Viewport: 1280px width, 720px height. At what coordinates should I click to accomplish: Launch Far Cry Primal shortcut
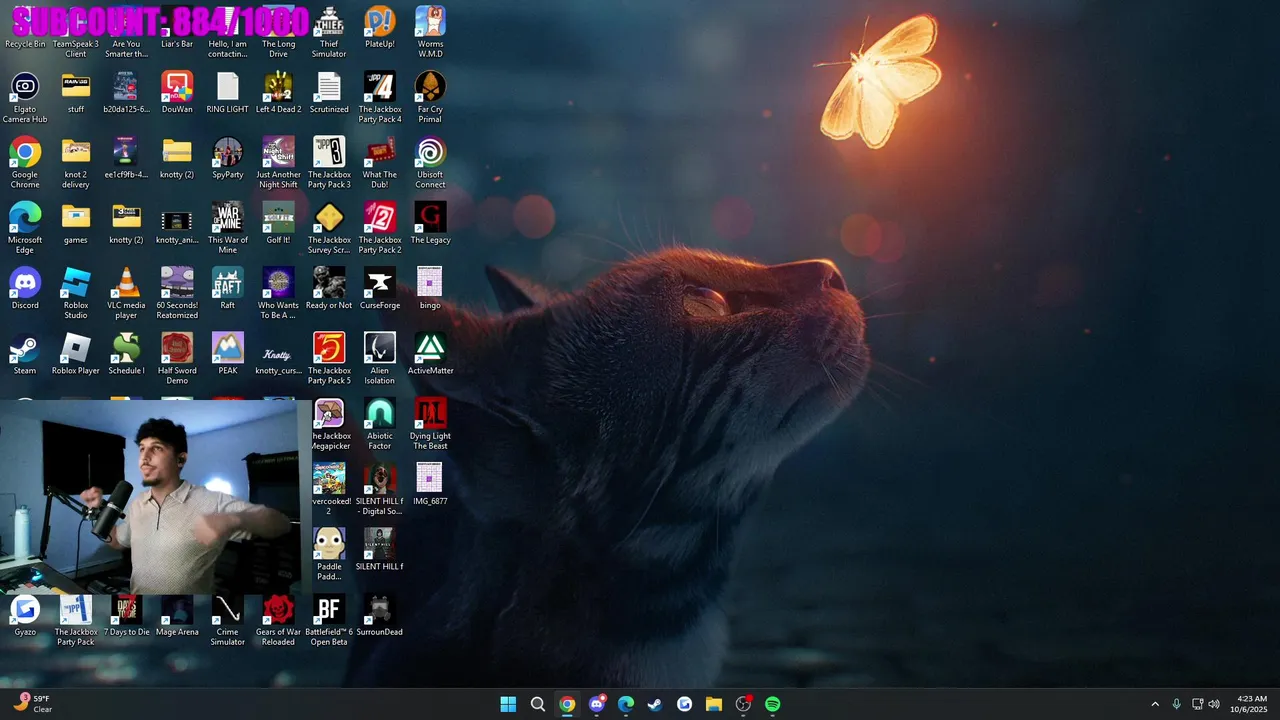[430, 98]
